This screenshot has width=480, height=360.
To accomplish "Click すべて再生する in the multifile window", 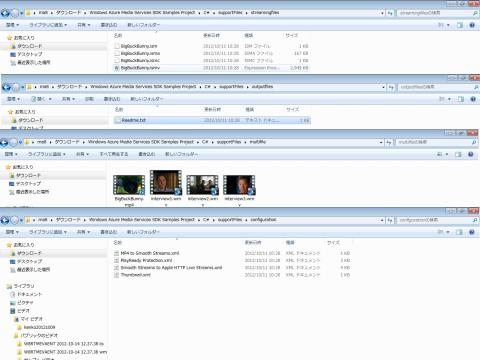I will [114, 154].
